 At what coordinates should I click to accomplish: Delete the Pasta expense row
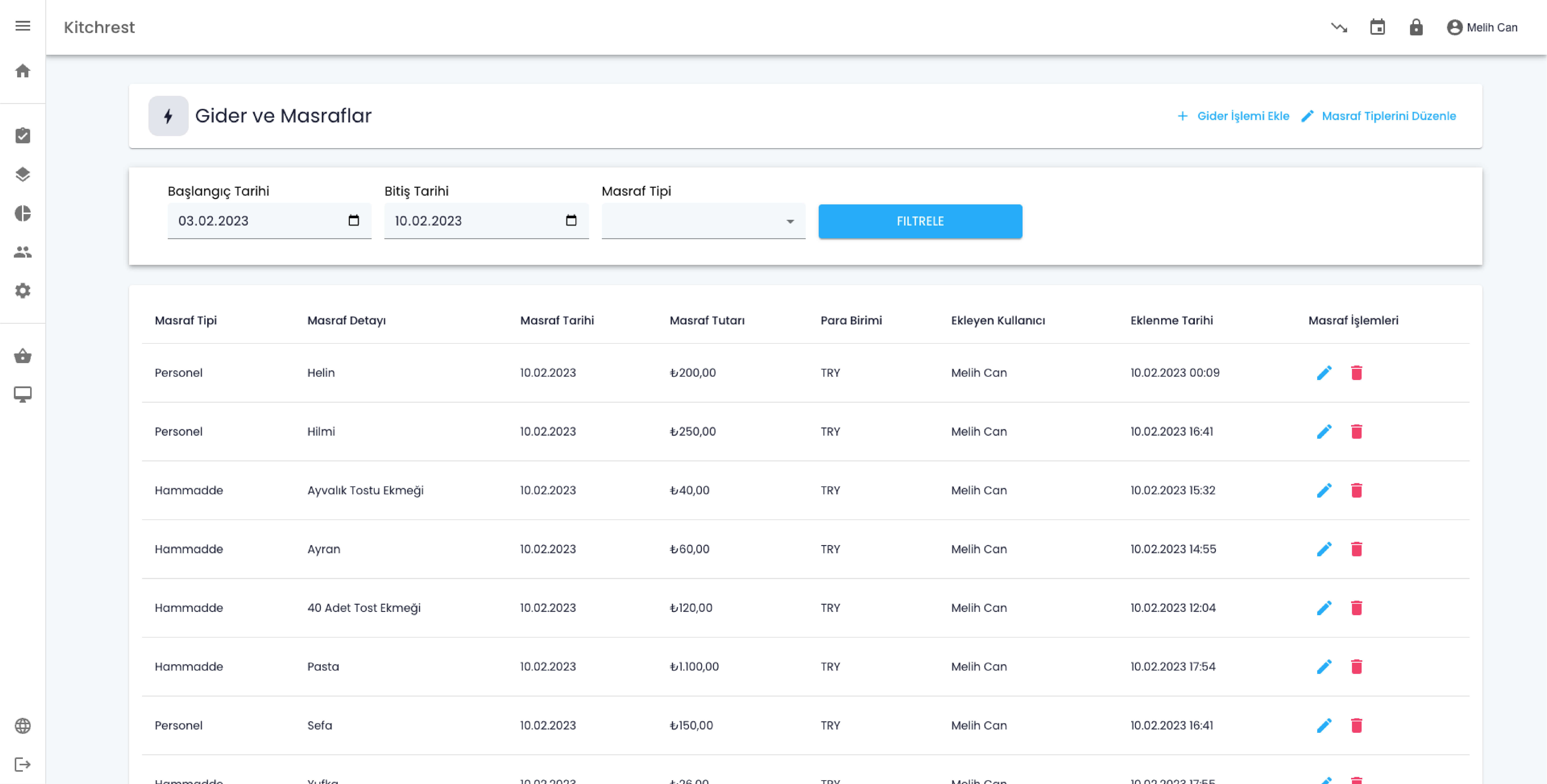(x=1356, y=666)
